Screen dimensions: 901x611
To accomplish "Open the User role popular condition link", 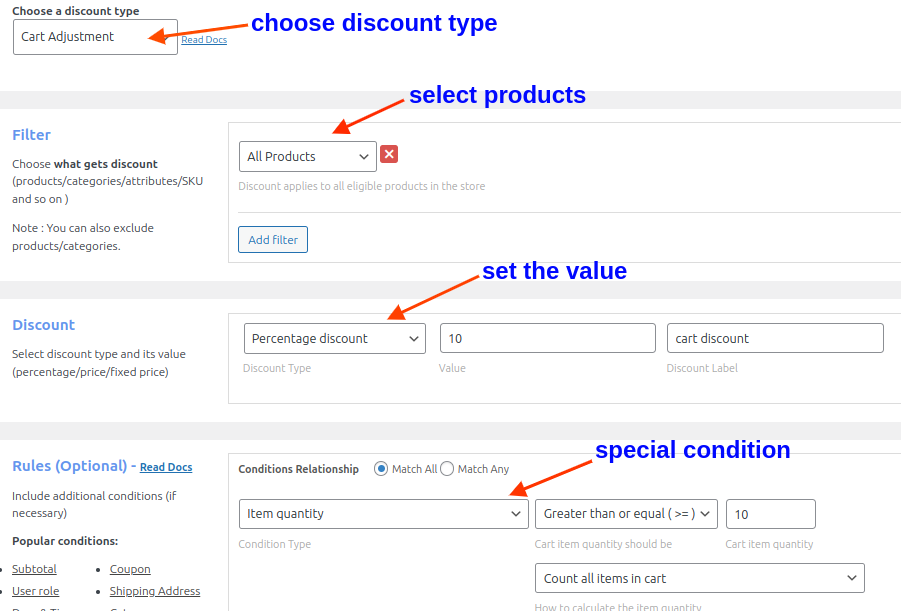I will (x=35, y=591).
